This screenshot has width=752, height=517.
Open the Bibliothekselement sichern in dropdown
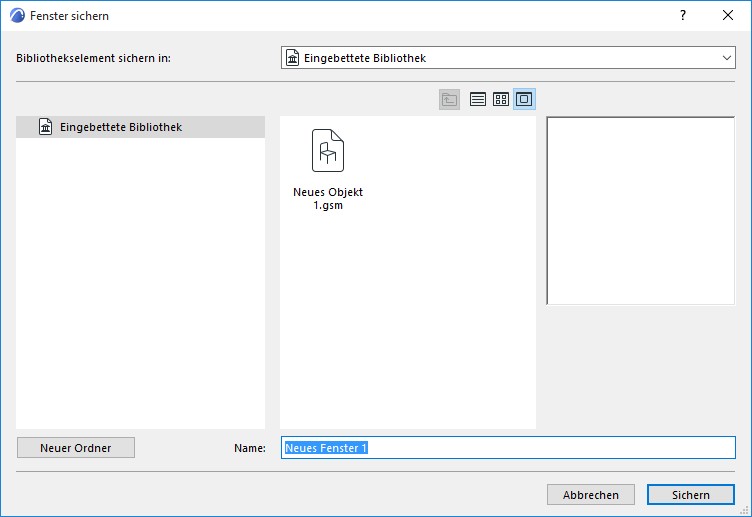point(508,58)
